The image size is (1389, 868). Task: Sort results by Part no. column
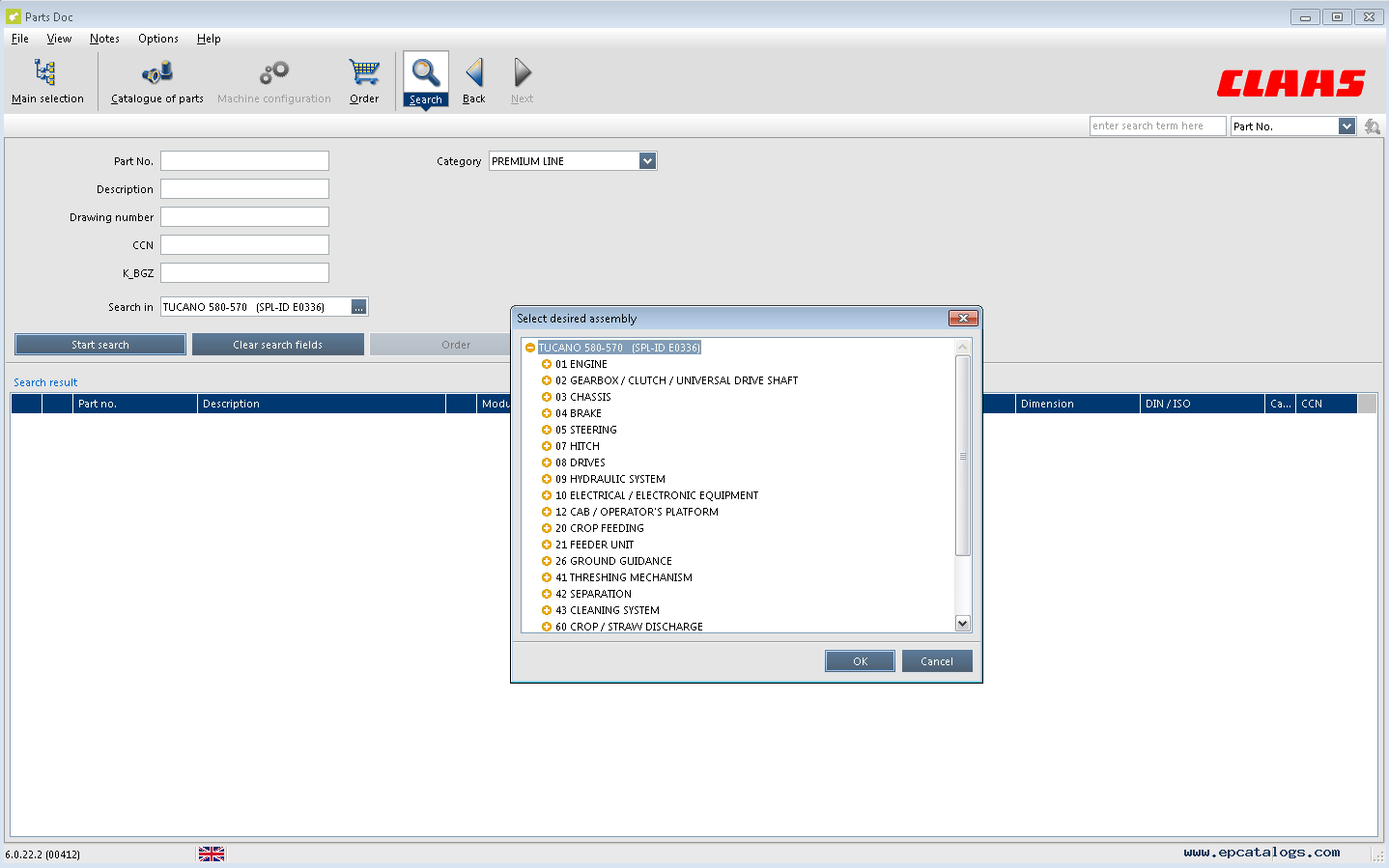pyautogui.click(x=135, y=404)
